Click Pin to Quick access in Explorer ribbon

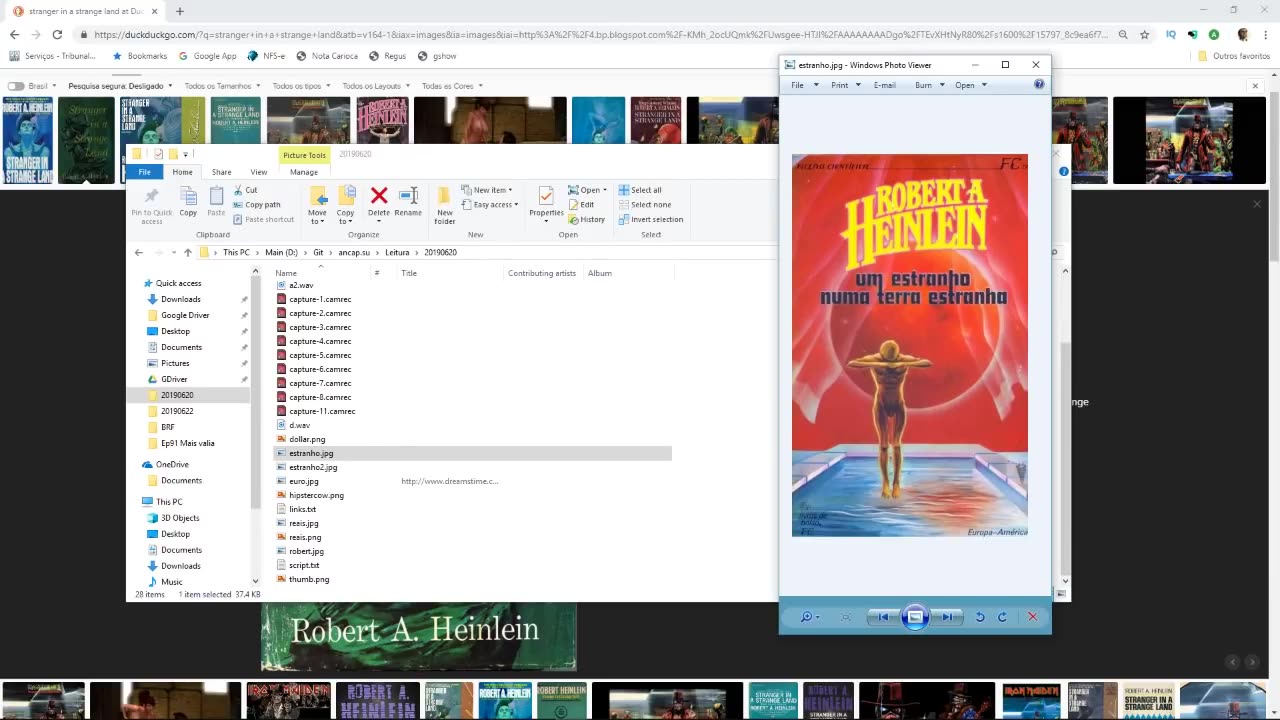click(151, 203)
